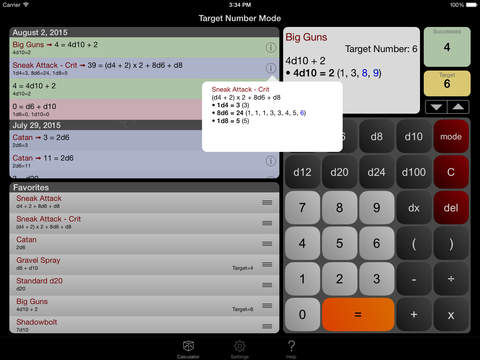The image size is (480, 360).
Task: Tap reorder handle beside Standard d20
Action: 267,285
